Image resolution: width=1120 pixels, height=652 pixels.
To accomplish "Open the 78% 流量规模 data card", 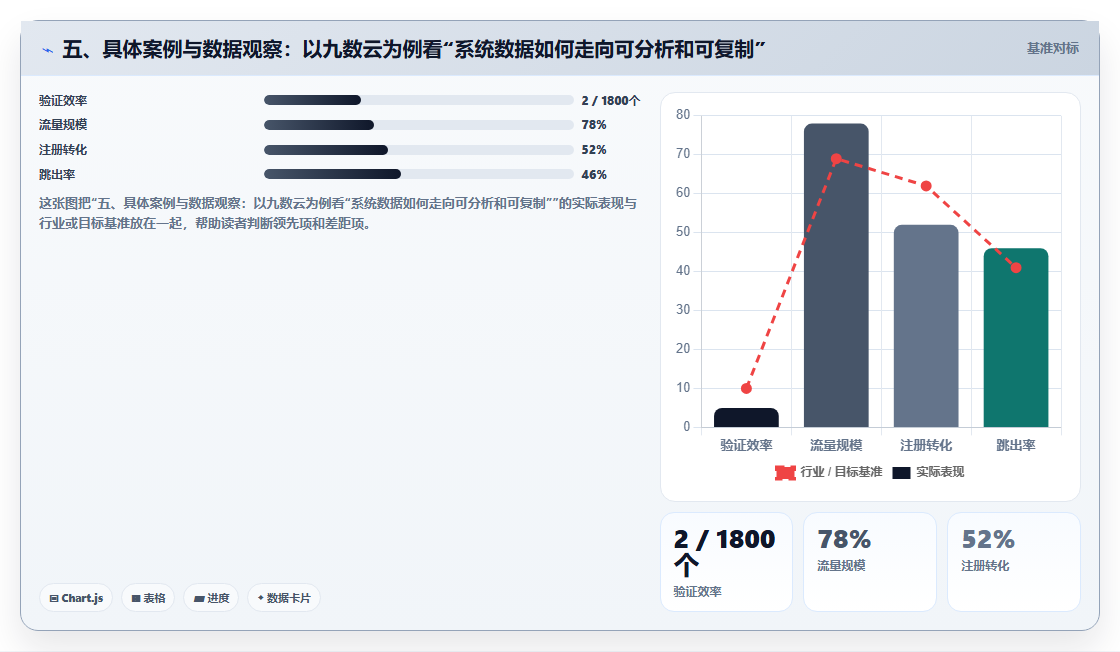I will pos(870,562).
